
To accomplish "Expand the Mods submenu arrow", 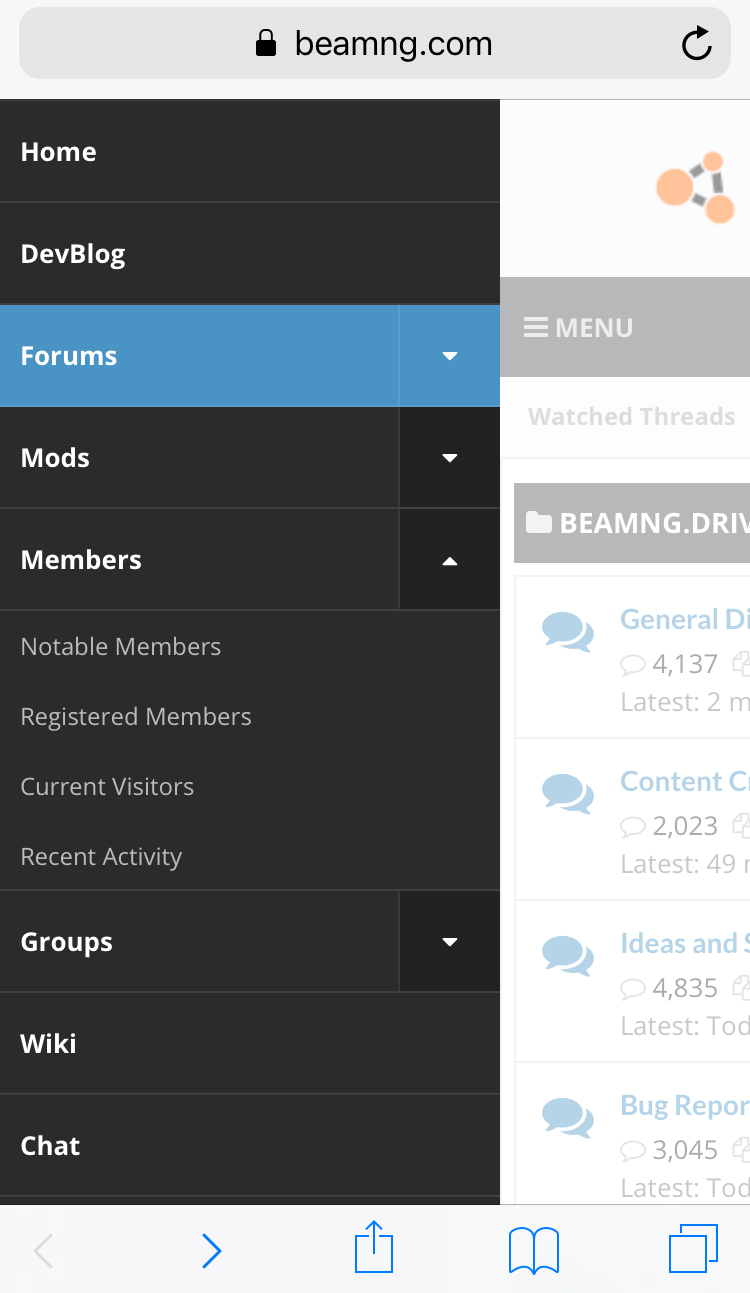I will coord(450,458).
